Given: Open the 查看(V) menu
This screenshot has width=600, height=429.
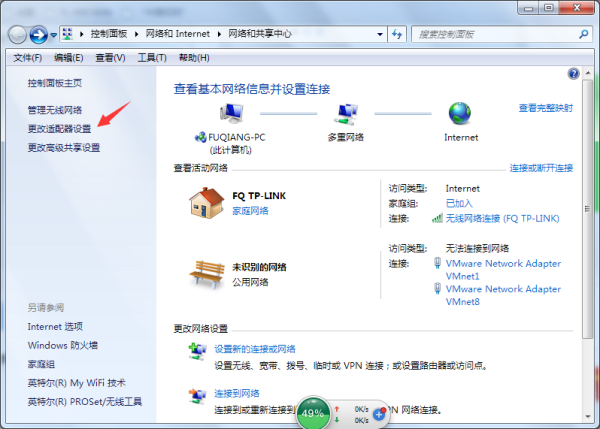Looking at the screenshot, I should (110, 58).
